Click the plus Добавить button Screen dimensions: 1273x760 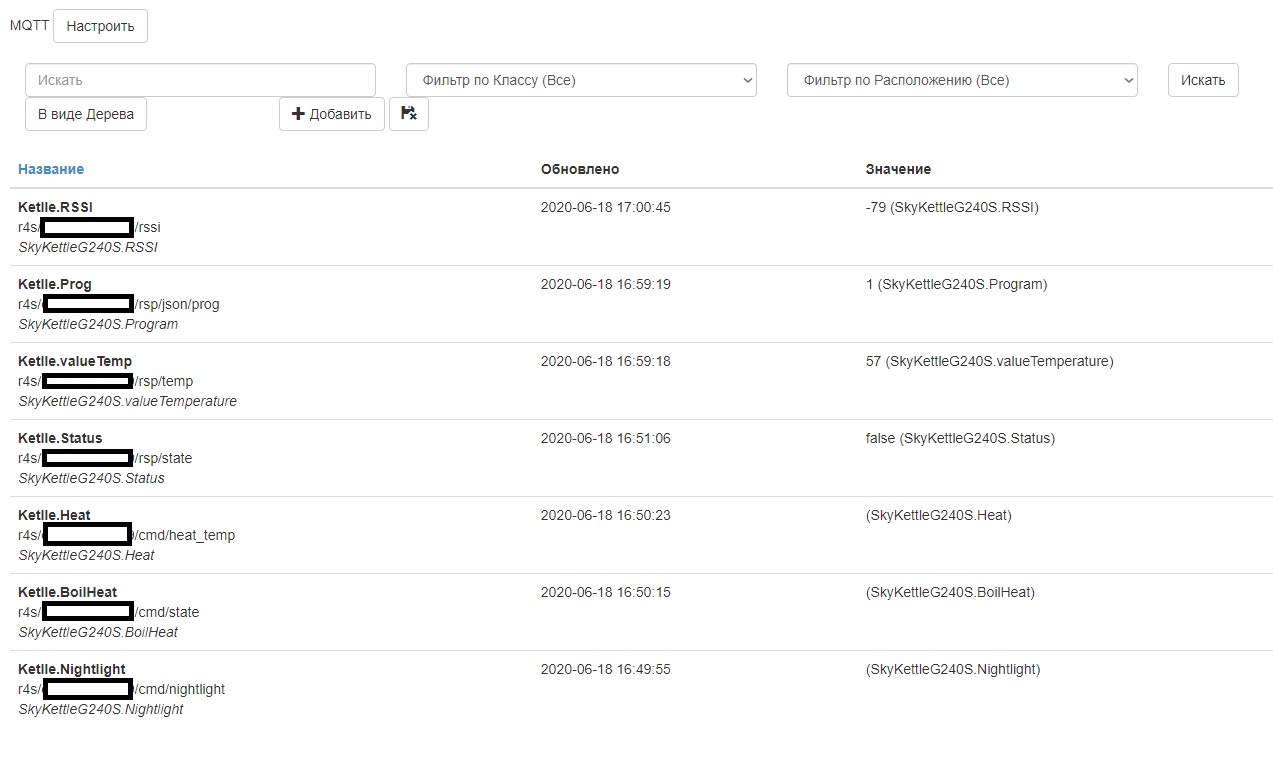click(331, 114)
